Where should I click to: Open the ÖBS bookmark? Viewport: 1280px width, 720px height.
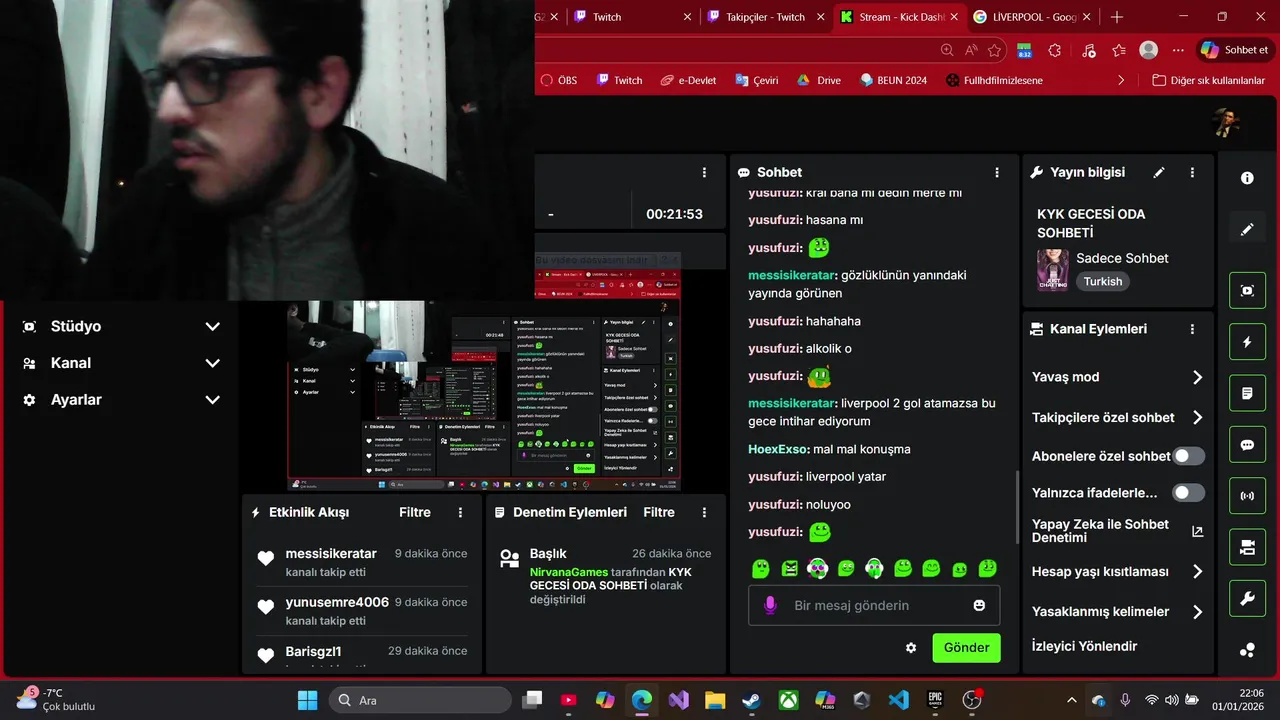coord(558,80)
